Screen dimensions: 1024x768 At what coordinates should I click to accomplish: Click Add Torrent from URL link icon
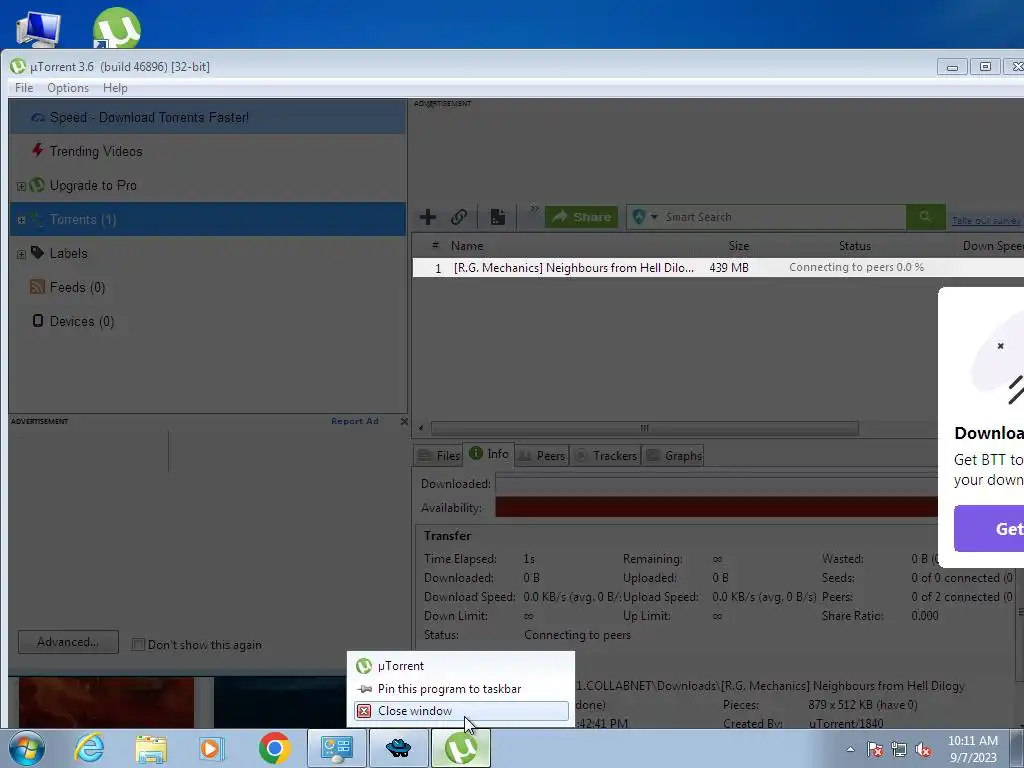pos(459,217)
